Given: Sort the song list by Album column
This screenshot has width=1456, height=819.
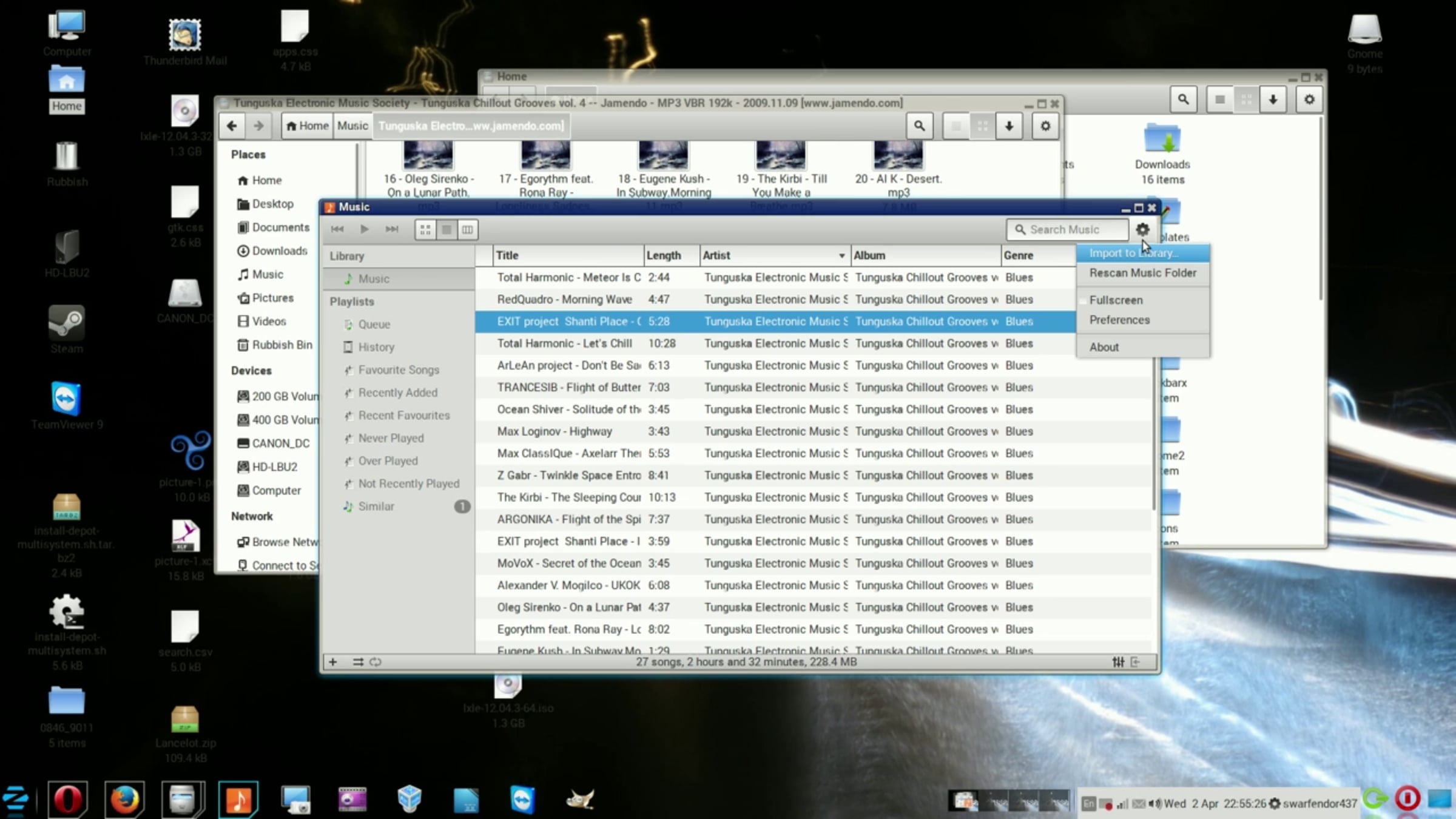Looking at the screenshot, I should pos(926,255).
